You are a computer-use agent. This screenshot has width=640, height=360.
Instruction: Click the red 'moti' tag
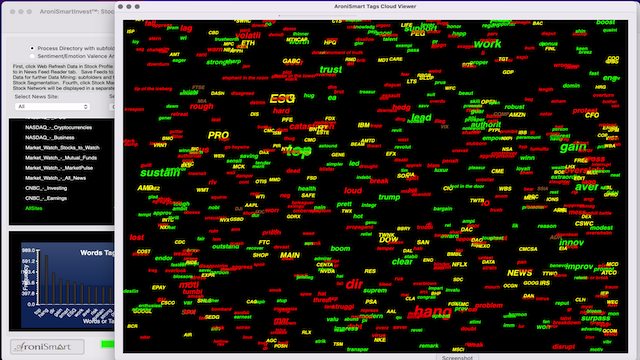click(x=189, y=285)
